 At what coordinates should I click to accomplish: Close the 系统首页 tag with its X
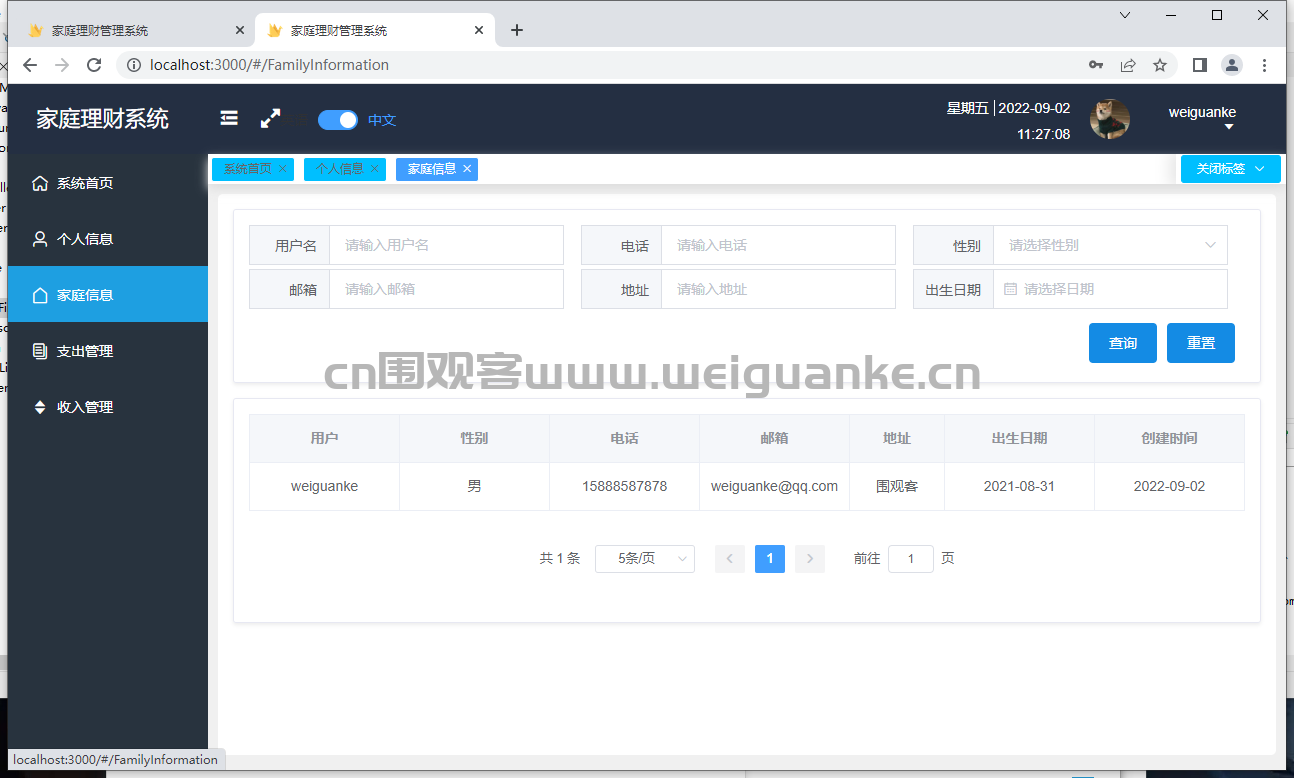pos(282,169)
